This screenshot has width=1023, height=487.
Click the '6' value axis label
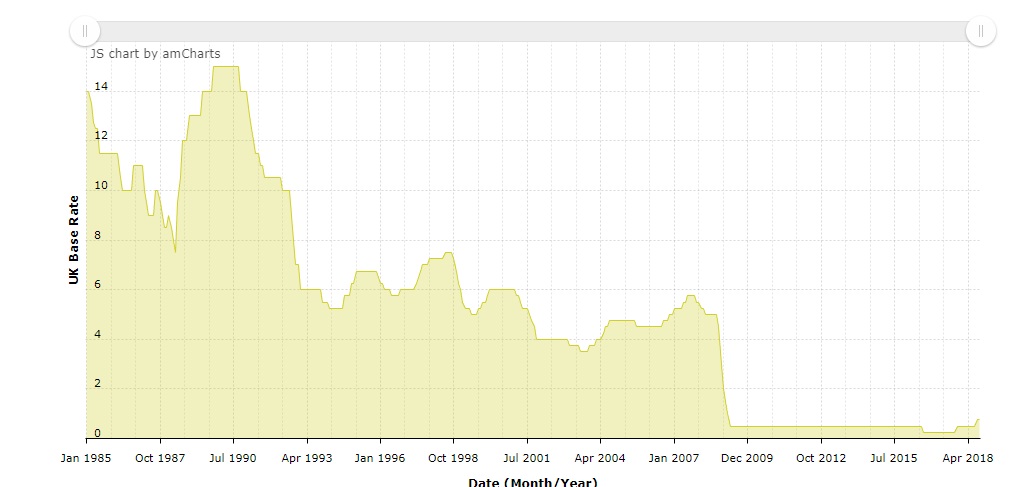(98, 285)
